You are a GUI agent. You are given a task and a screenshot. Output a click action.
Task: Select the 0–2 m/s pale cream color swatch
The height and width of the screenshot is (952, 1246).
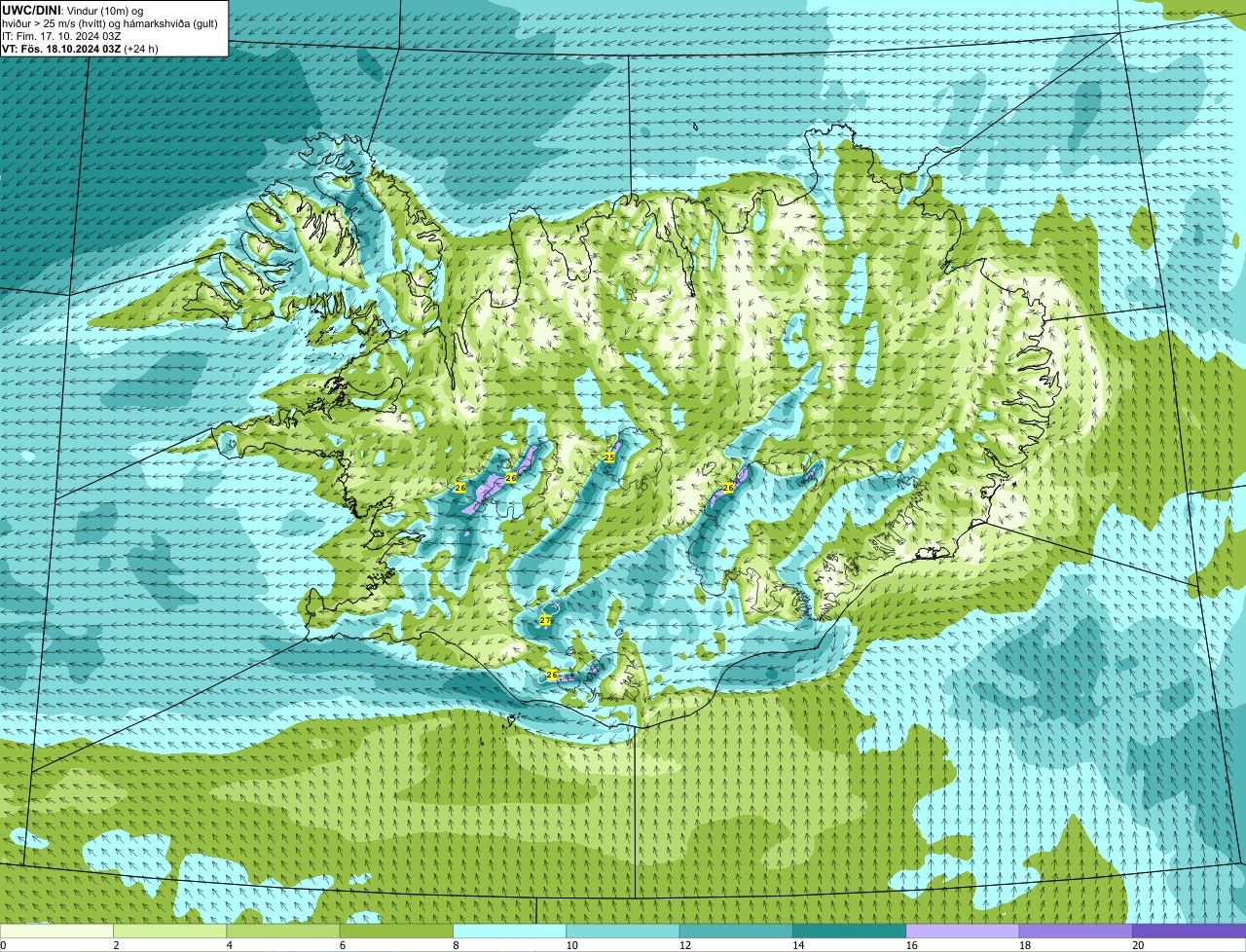[57, 931]
